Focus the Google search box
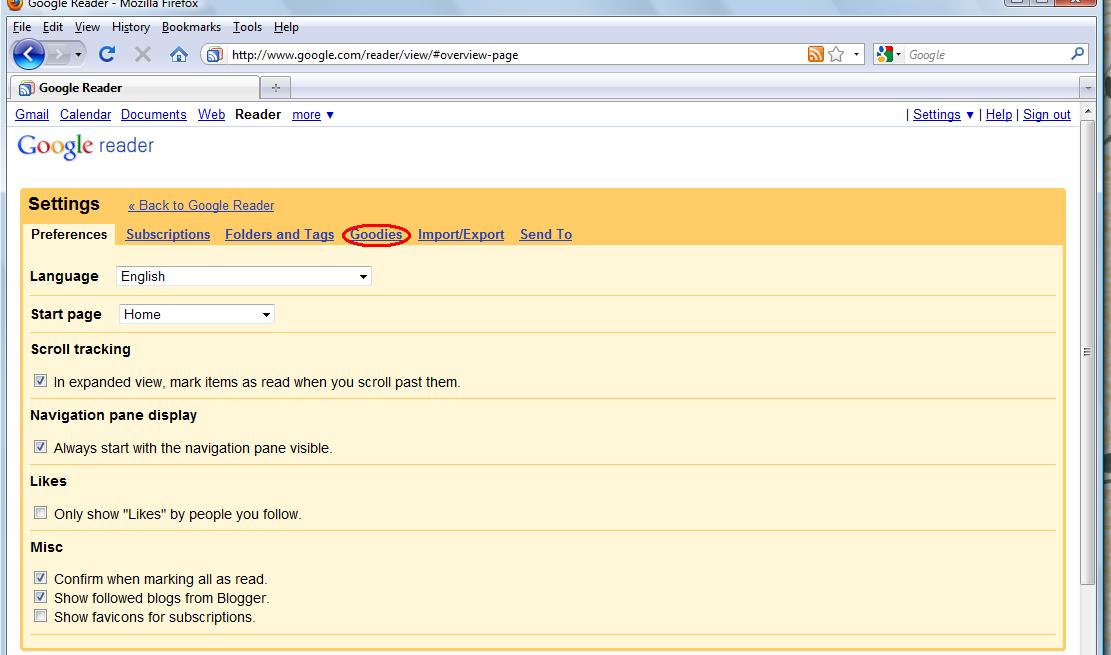Image resolution: width=1111 pixels, height=655 pixels. pos(986,55)
